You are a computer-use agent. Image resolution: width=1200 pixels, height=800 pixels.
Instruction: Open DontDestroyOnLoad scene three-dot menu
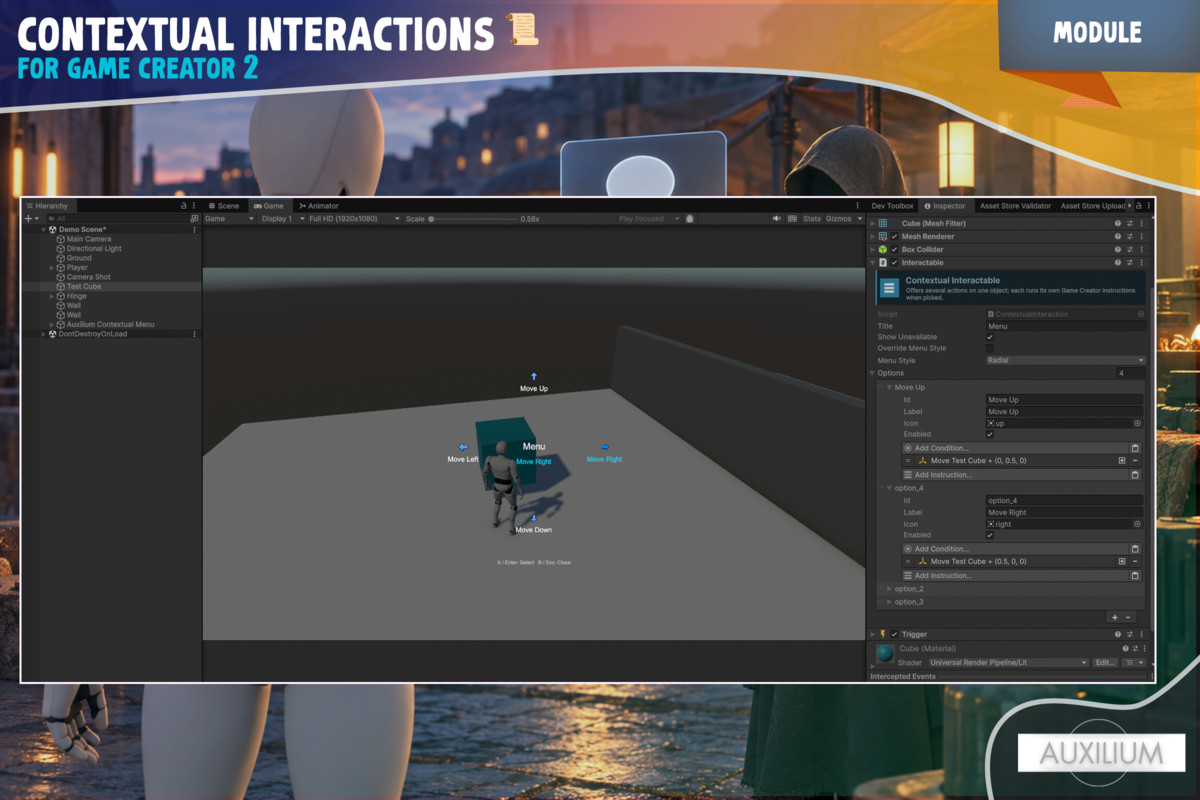click(194, 334)
